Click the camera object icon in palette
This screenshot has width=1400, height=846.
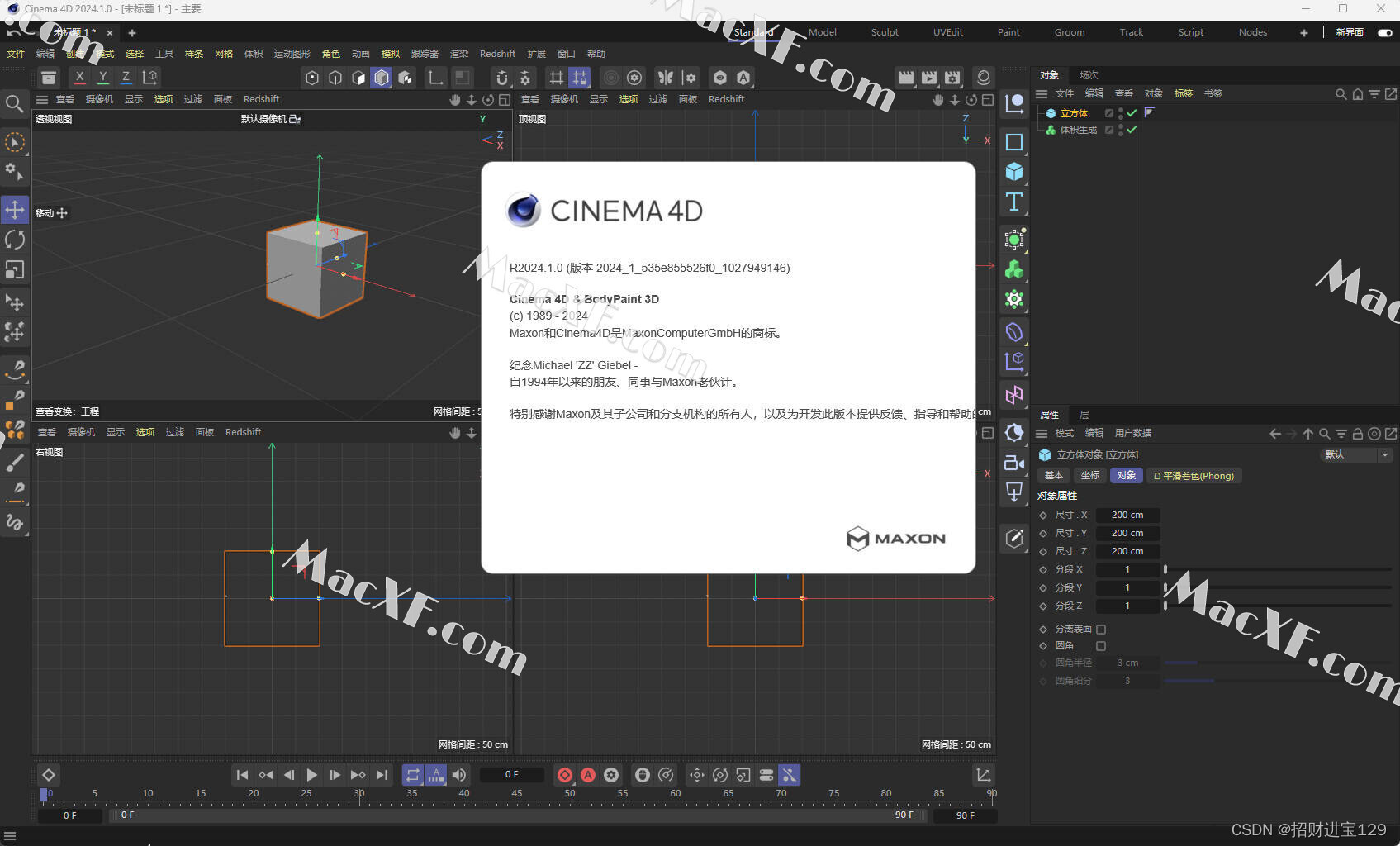tap(1014, 463)
